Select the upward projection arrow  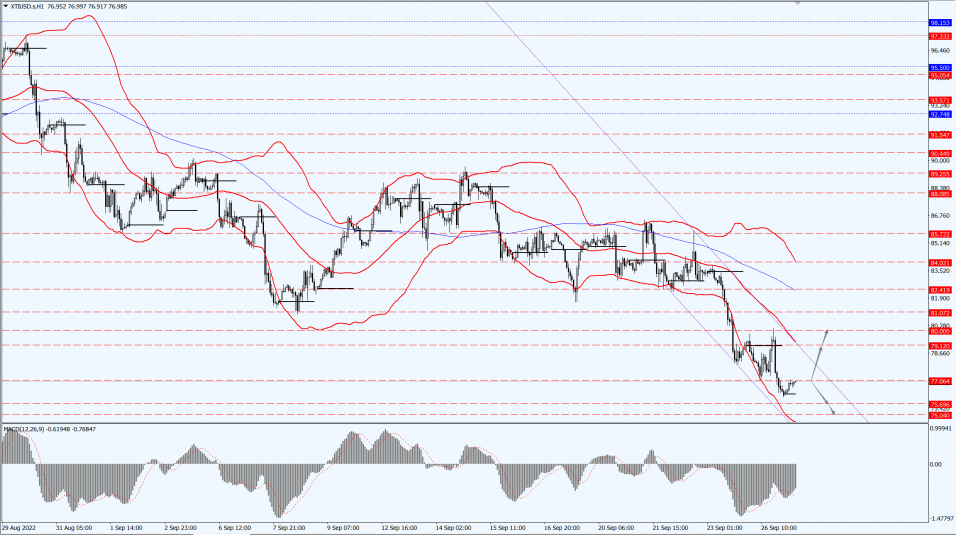pos(819,355)
